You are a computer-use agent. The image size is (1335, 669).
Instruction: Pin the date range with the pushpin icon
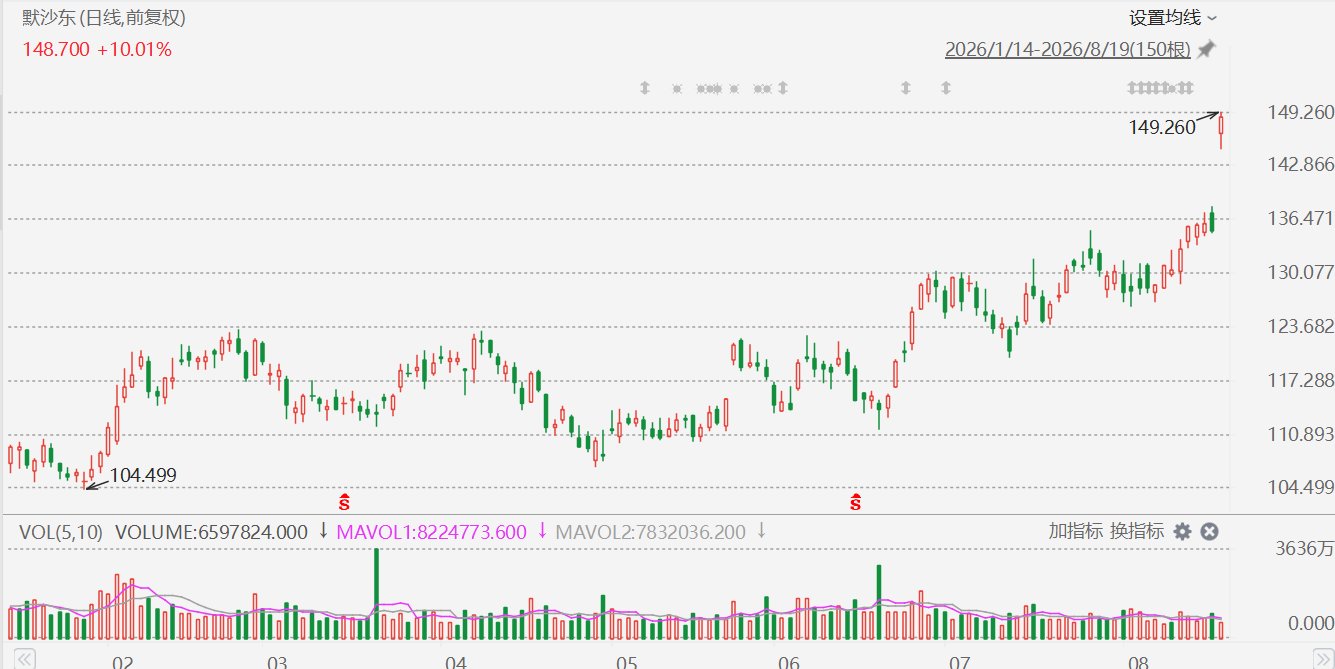tap(1207, 49)
